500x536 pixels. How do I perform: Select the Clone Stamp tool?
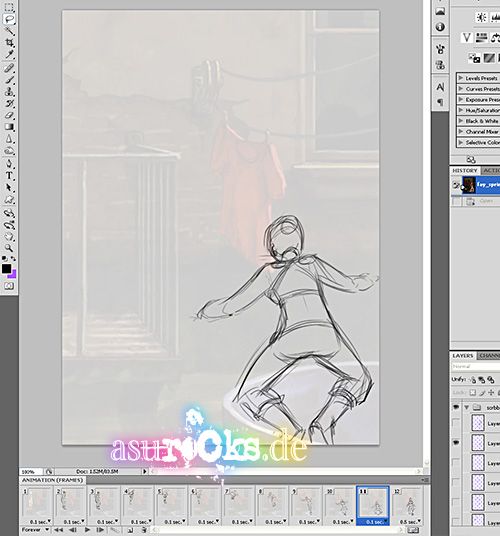coord(9,92)
